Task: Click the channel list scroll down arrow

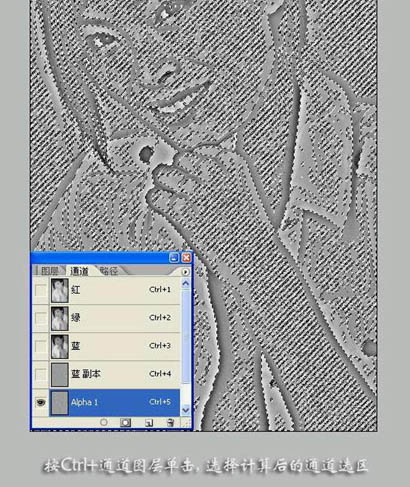Action: point(186,410)
